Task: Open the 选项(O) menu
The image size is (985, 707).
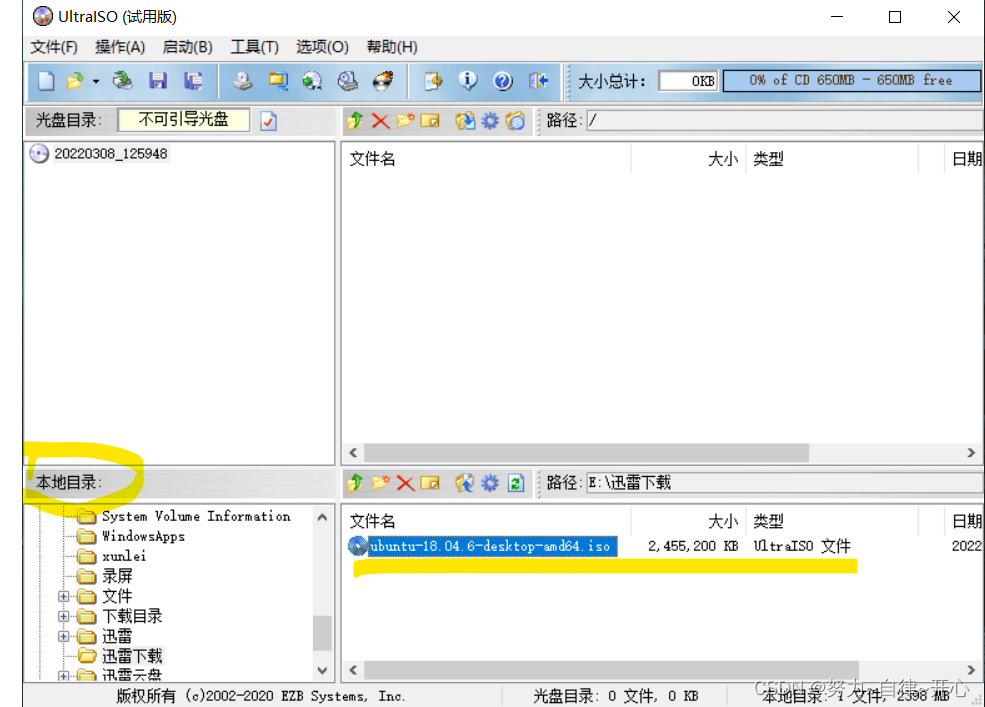Action: [322, 47]
